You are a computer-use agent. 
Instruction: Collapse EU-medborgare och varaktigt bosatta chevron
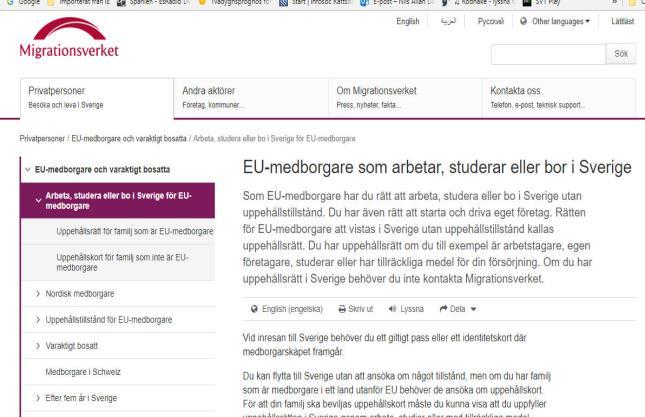[28, 169]
